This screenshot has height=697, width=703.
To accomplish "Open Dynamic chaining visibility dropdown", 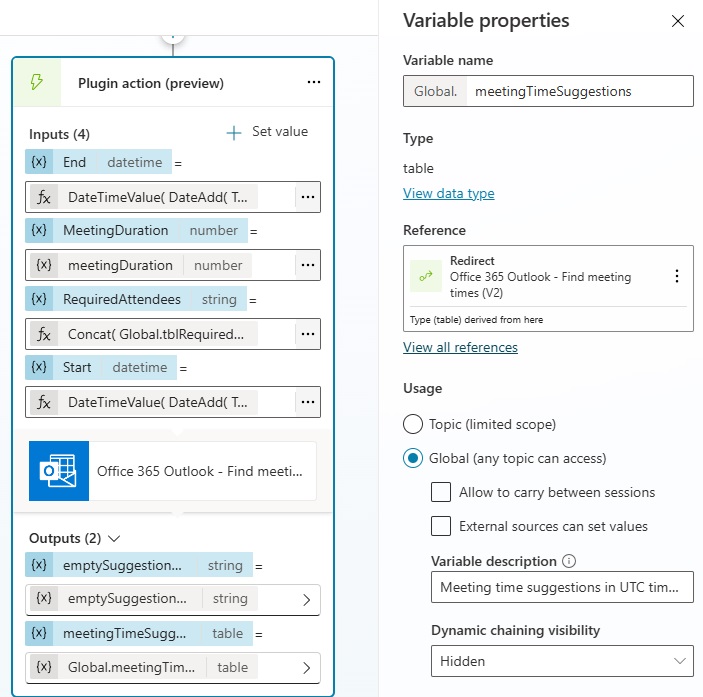I will click(x=562, y=661).
